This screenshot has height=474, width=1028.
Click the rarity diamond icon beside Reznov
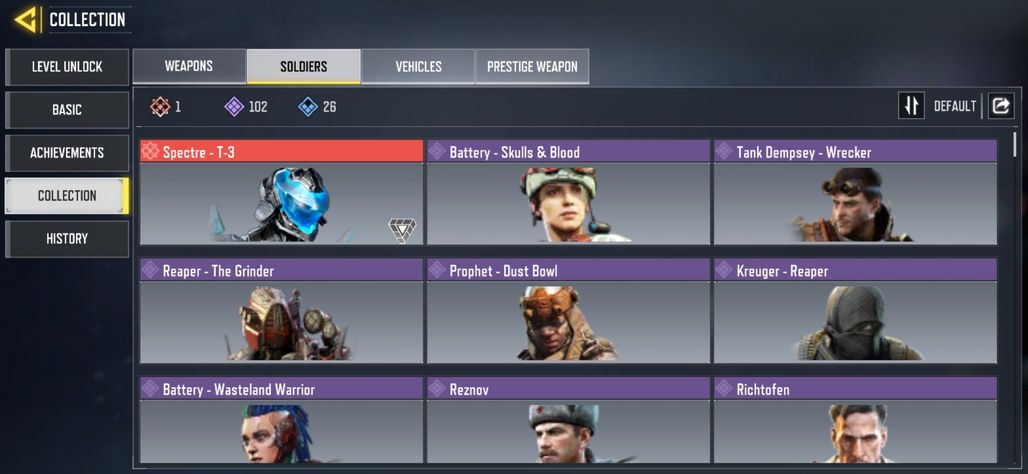click(x=437, y=388)
